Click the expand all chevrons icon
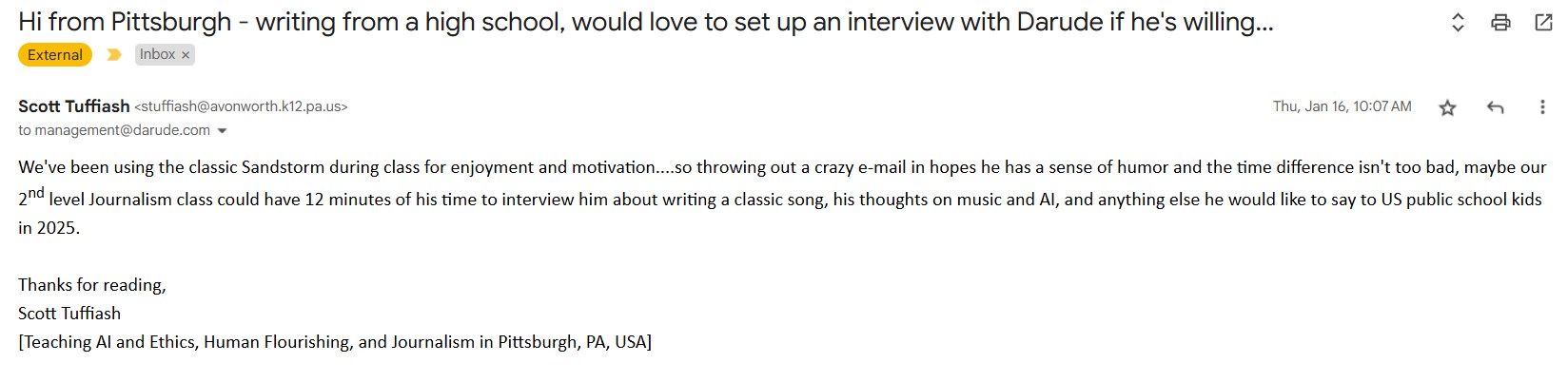Screen dimensions: 1568x382 pos(1457,23)
